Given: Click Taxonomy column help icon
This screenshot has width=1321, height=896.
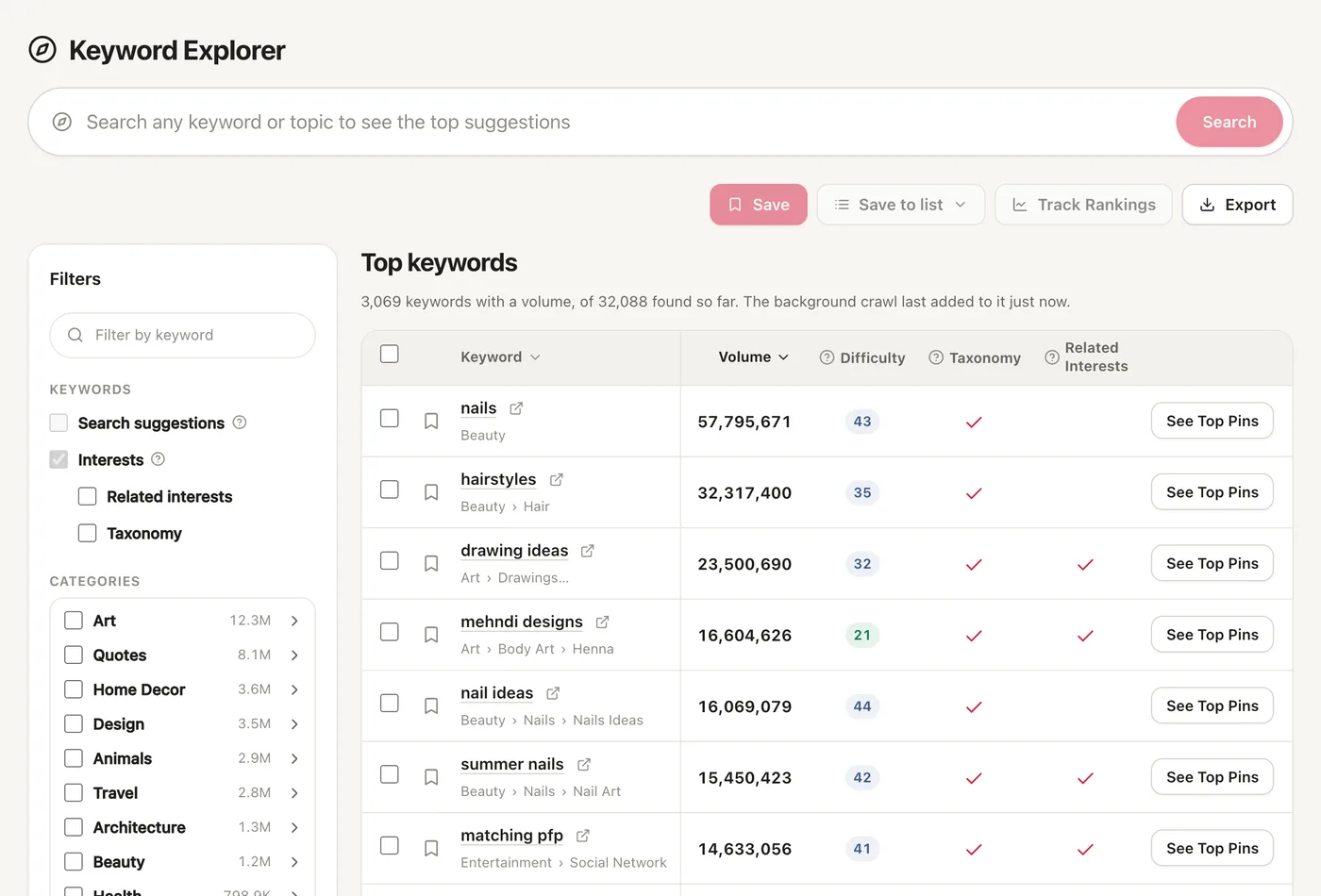Looking at the screenshot, I should point(936,357).
